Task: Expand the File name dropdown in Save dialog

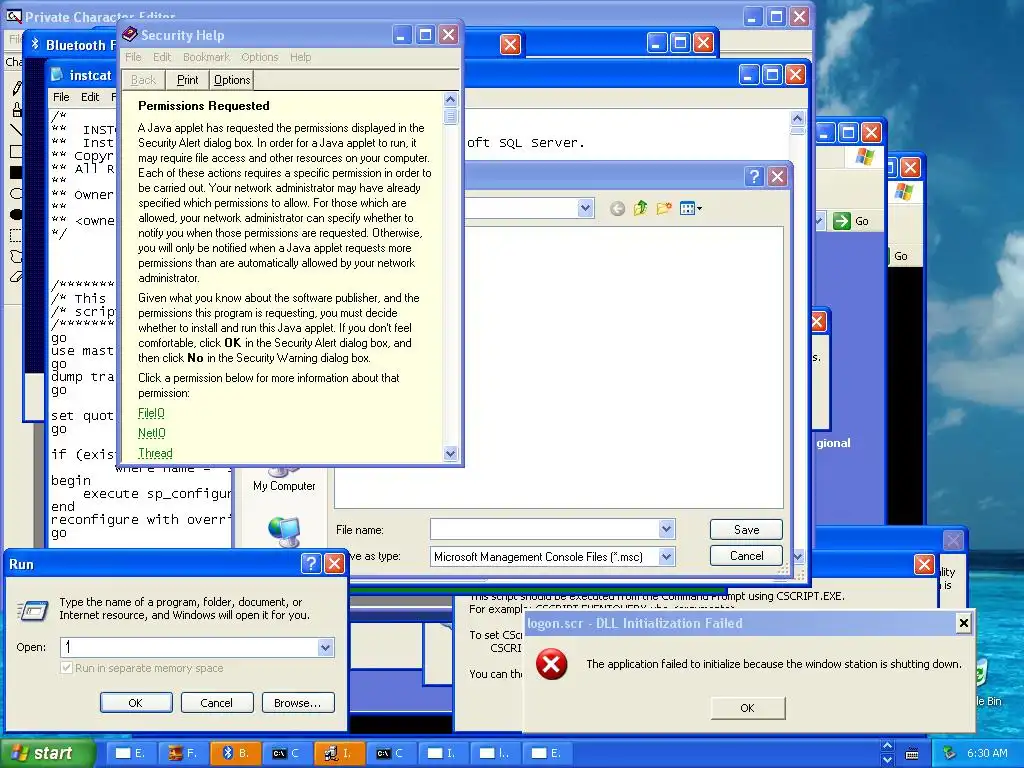Action: [x=666, y=529]
